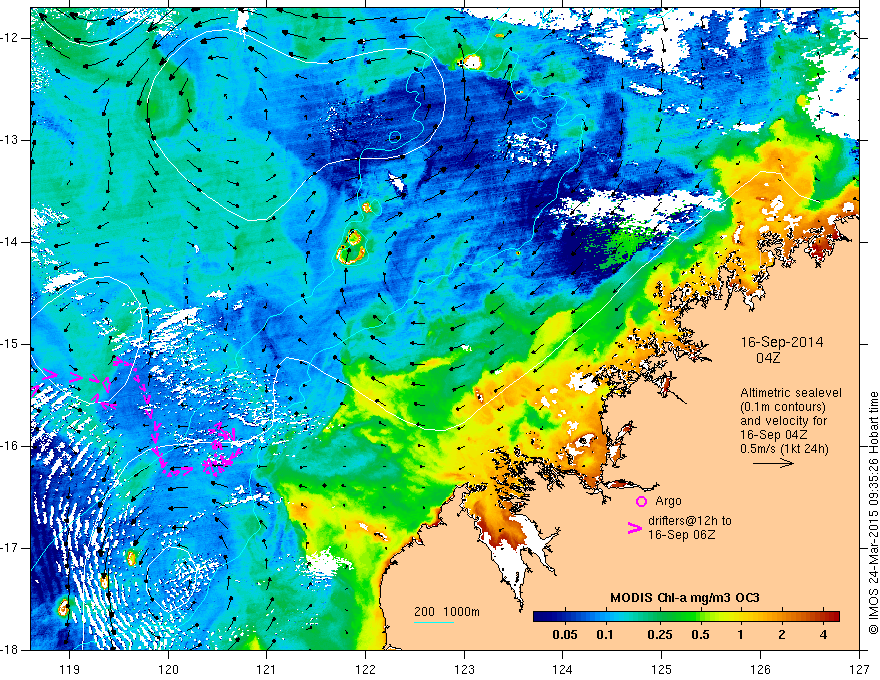Click the longitude axis label '119'
880x680 pixels.
pos(70,669)
